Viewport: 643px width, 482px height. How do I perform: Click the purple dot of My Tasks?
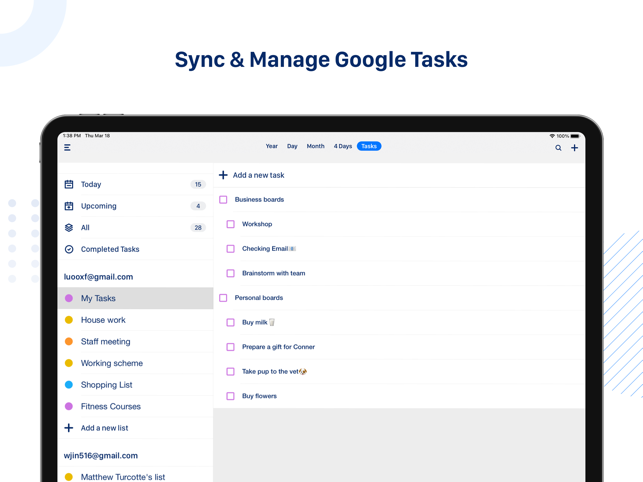tap(69, 298)
